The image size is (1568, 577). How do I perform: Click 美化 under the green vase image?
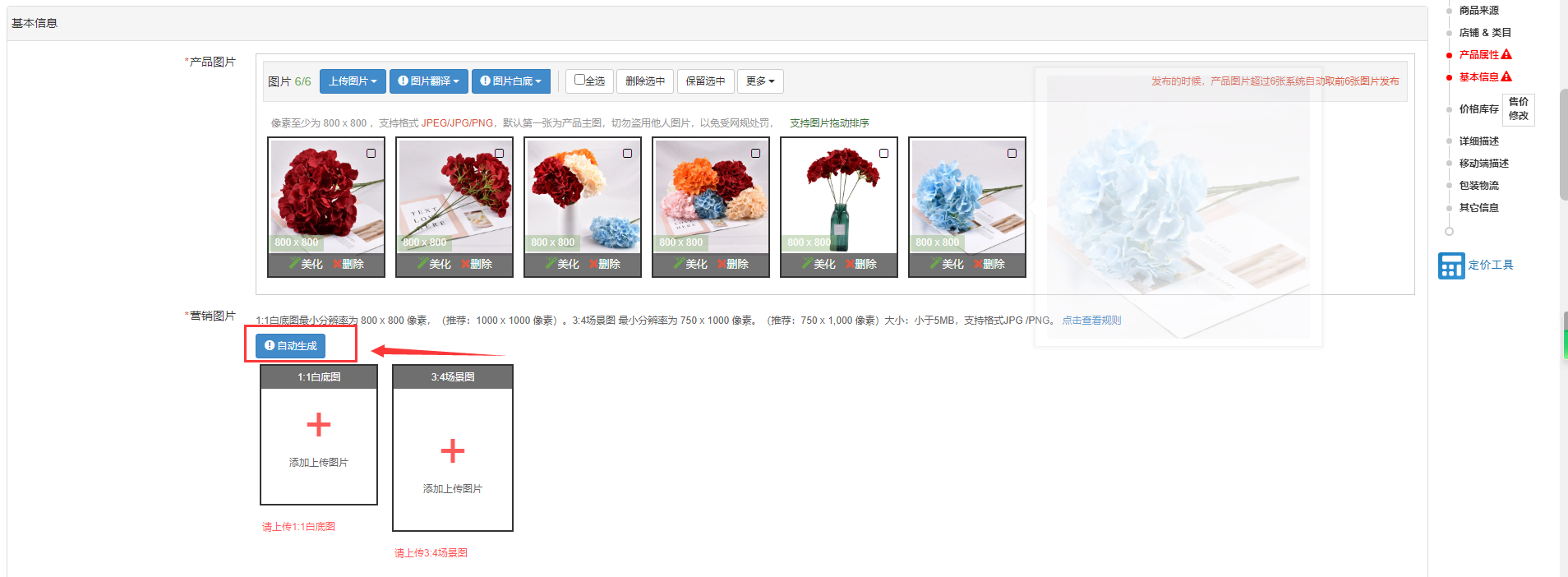point(819,264)
